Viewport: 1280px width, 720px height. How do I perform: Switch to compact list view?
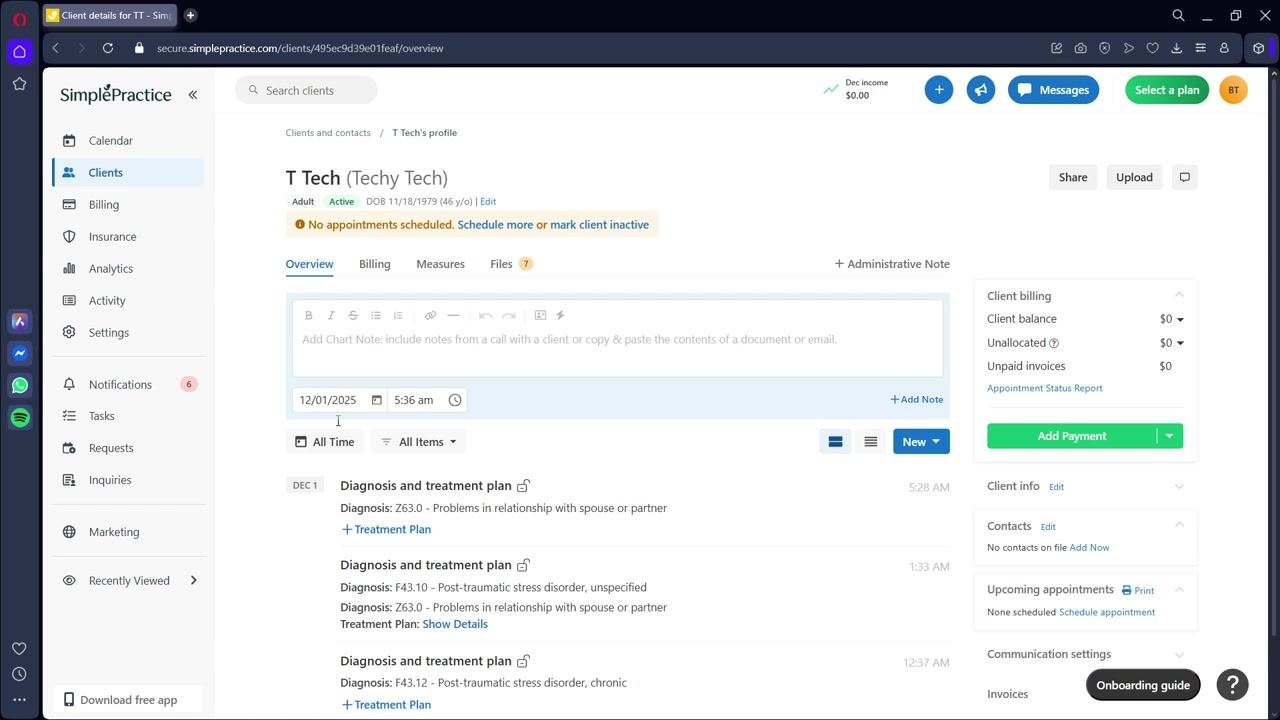(x=871, y=442)
